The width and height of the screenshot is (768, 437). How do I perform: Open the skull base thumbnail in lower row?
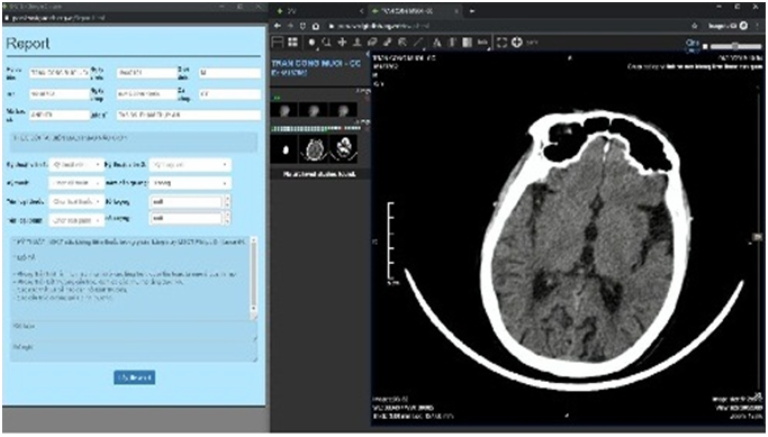(344, 149)
